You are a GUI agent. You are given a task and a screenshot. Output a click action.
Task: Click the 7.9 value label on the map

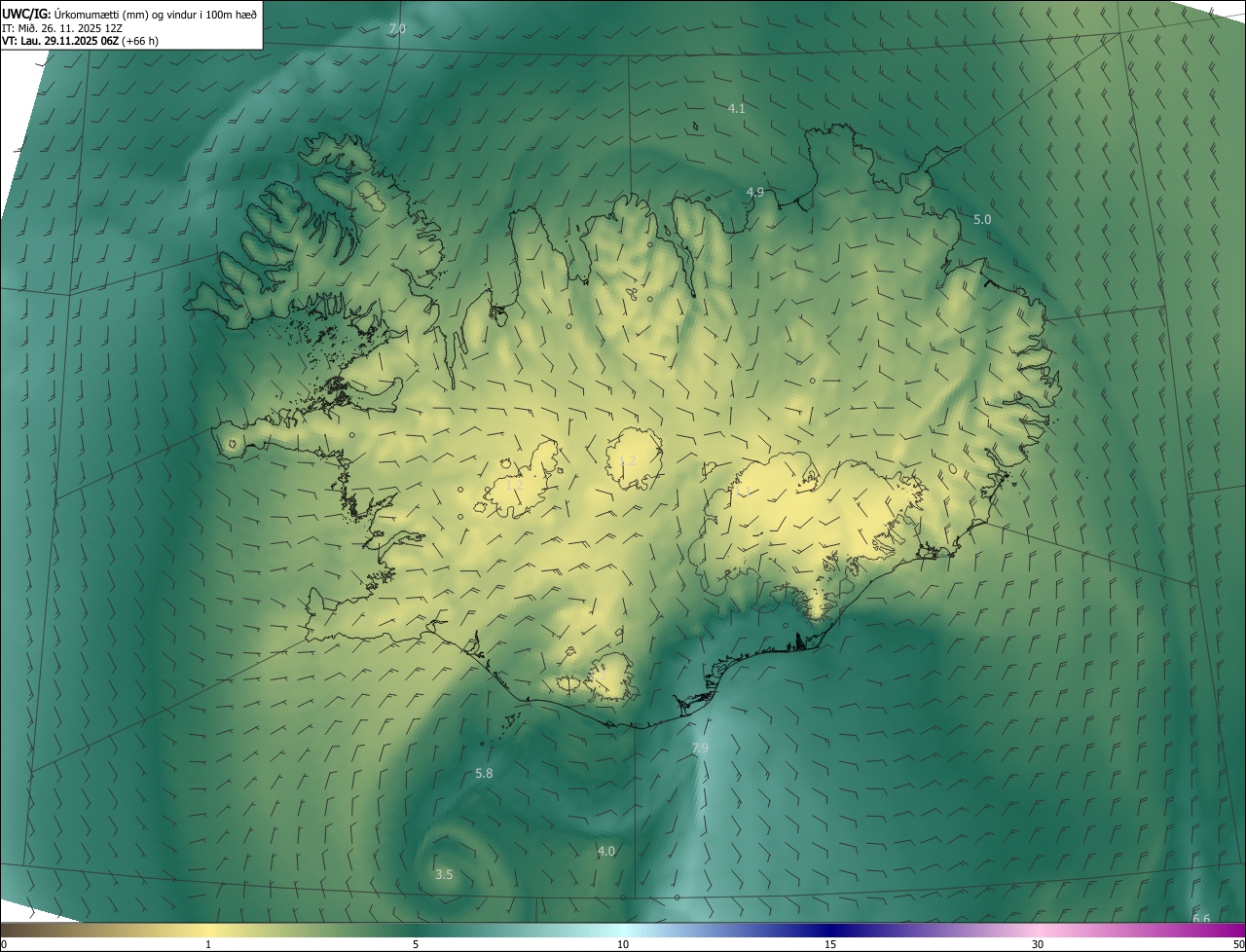point(700,749)
